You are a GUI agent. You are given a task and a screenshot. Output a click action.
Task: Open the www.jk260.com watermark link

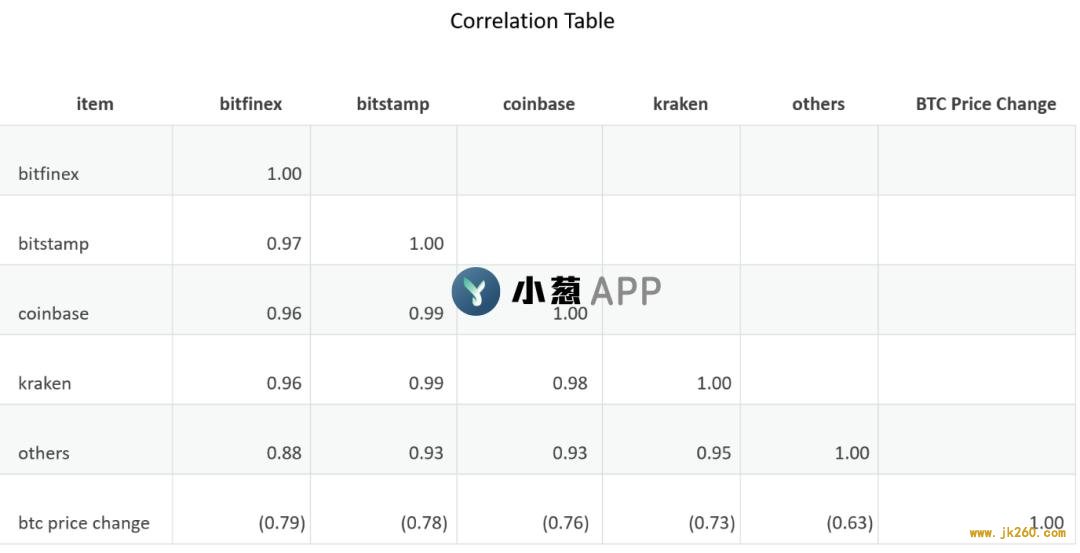(x=1017, y=533)
